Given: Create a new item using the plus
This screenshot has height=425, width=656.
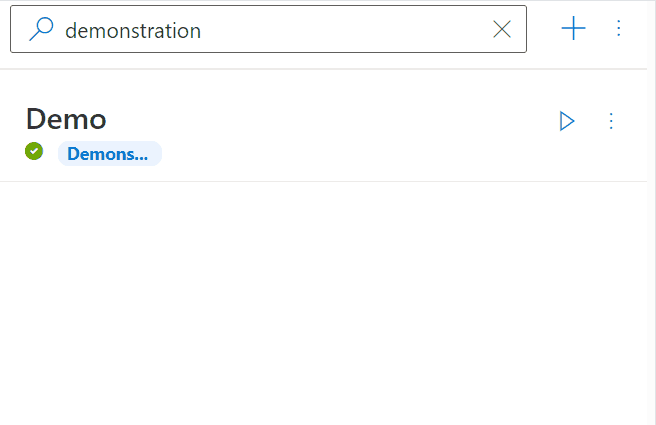Looking at the screenshot, I should coord(573,29).
